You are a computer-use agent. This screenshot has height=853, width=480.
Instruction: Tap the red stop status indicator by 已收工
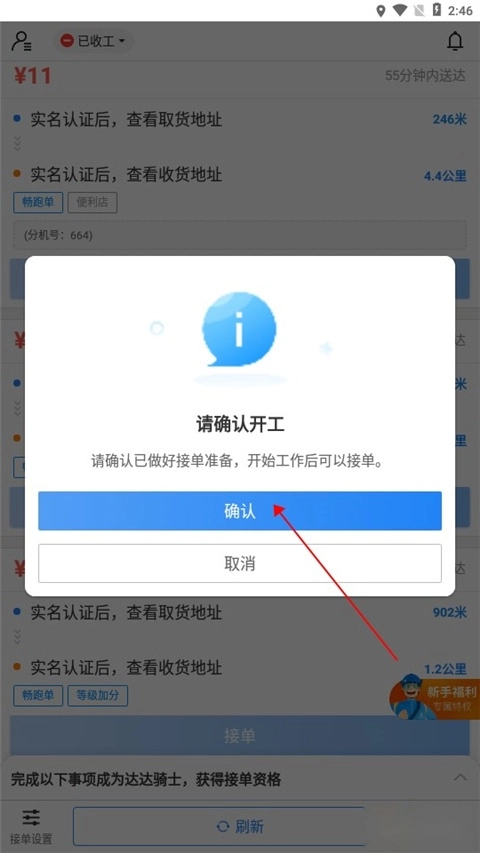[x=67, y=41]
